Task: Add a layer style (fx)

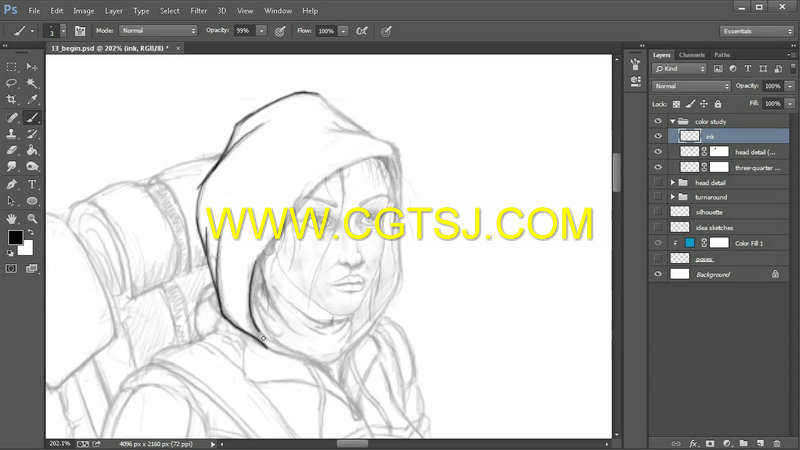Action: pyautogui.click(x=693, y=444)
